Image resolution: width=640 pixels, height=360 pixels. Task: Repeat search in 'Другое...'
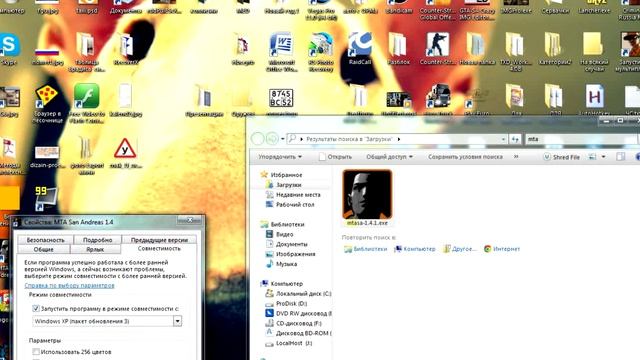click(x=460, y=249)
